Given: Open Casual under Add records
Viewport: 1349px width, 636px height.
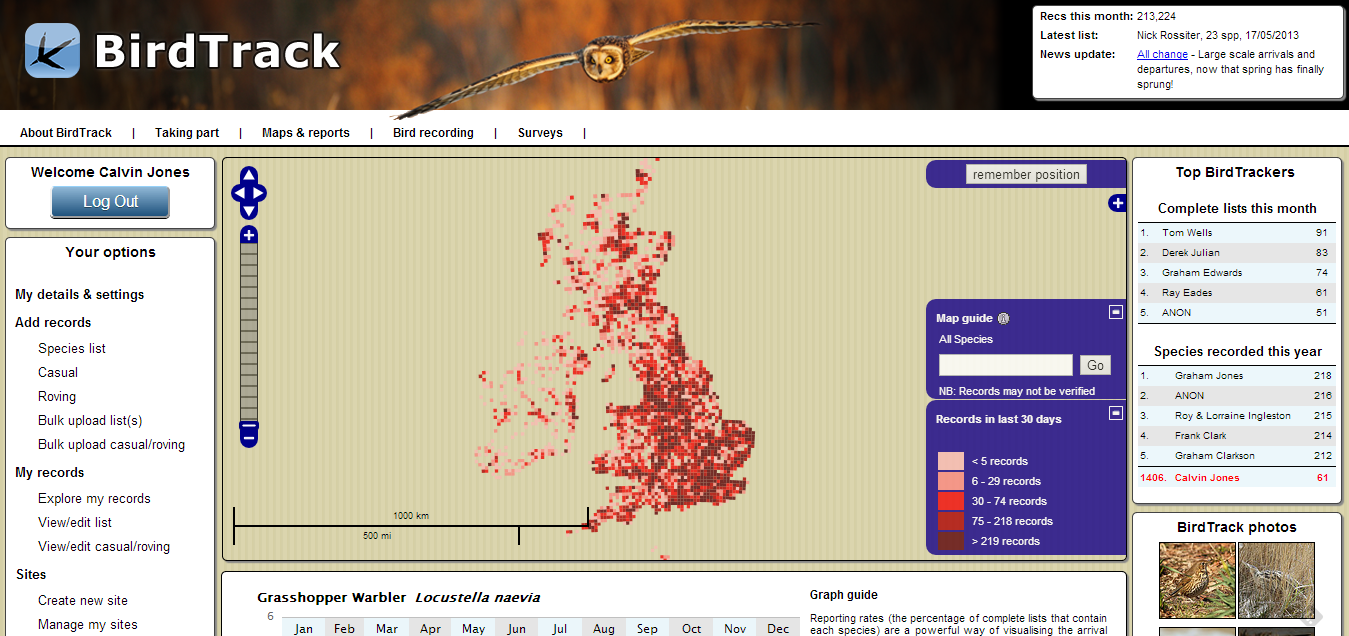Looking at the screenshot, I should [x=58, y=373].
